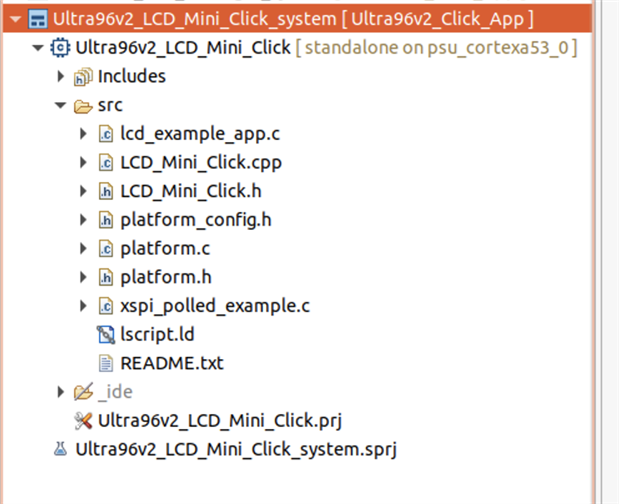Click the system project icon at top
619x504 pixels.
(x=37, y=19)
